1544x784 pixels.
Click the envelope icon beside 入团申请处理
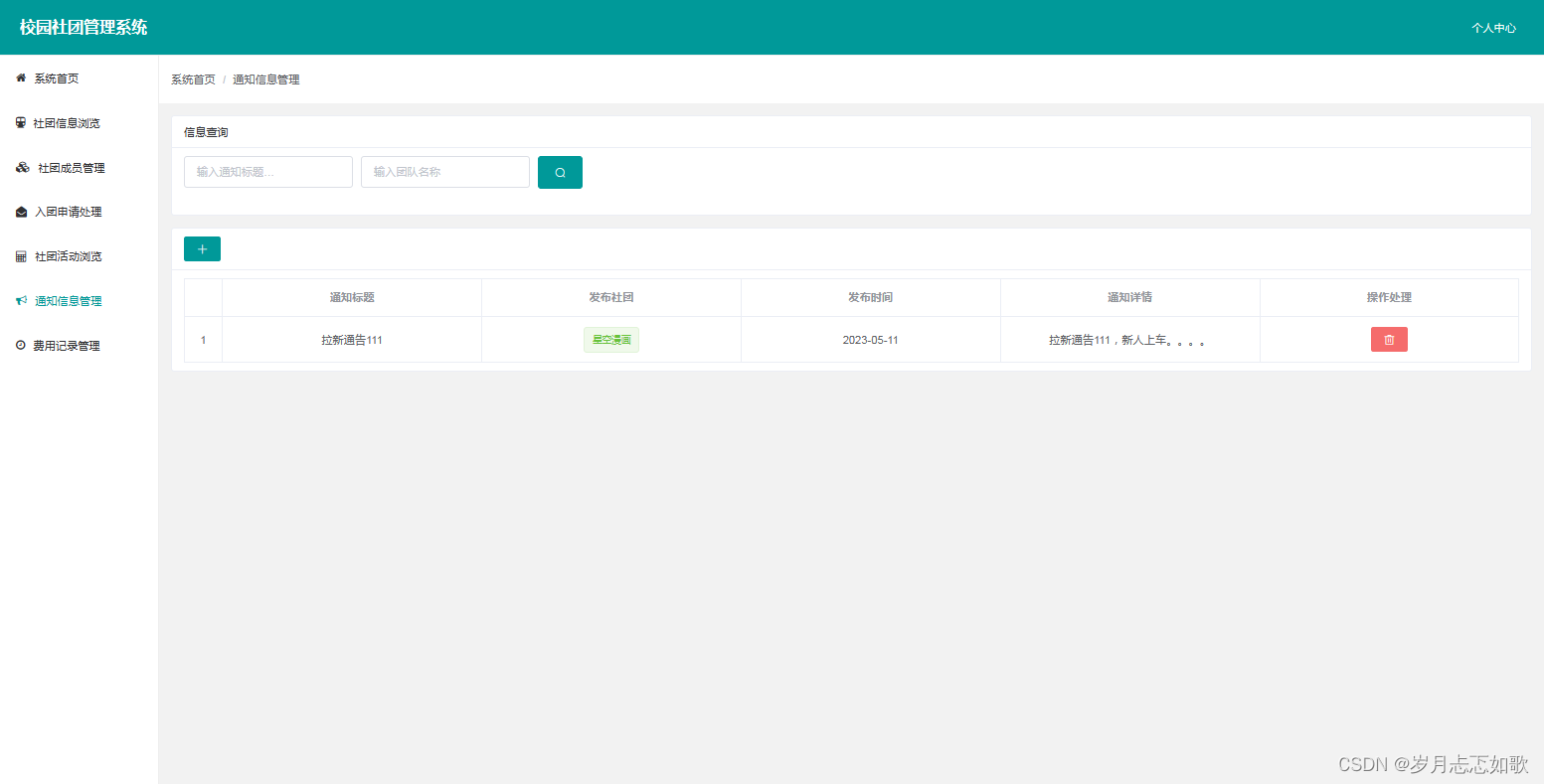coord(22,212)
